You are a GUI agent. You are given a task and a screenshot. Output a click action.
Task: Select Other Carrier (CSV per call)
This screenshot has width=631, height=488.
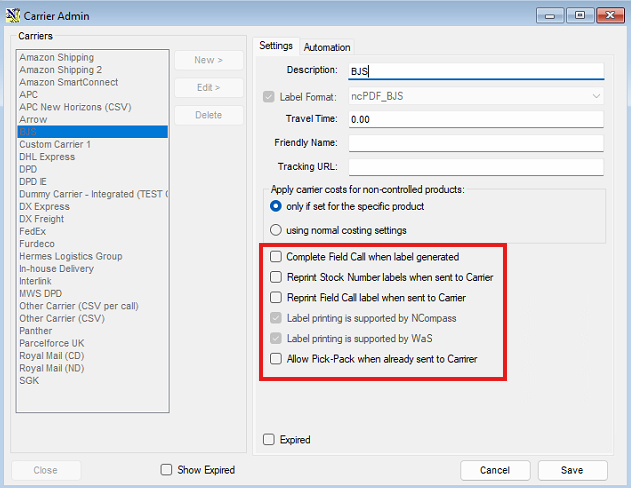(93, 306)
